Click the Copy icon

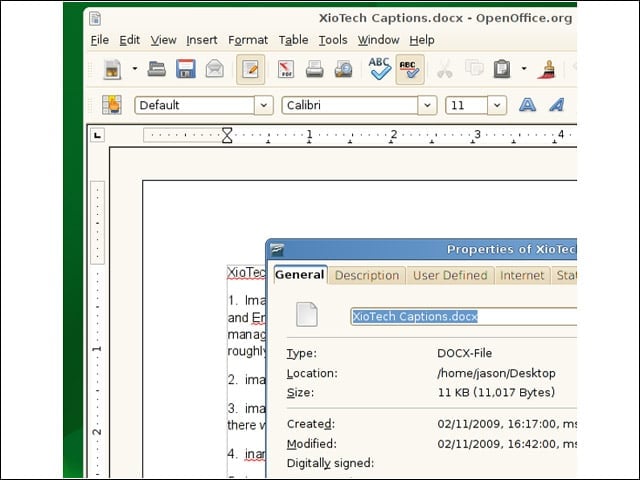coord(474,68)
